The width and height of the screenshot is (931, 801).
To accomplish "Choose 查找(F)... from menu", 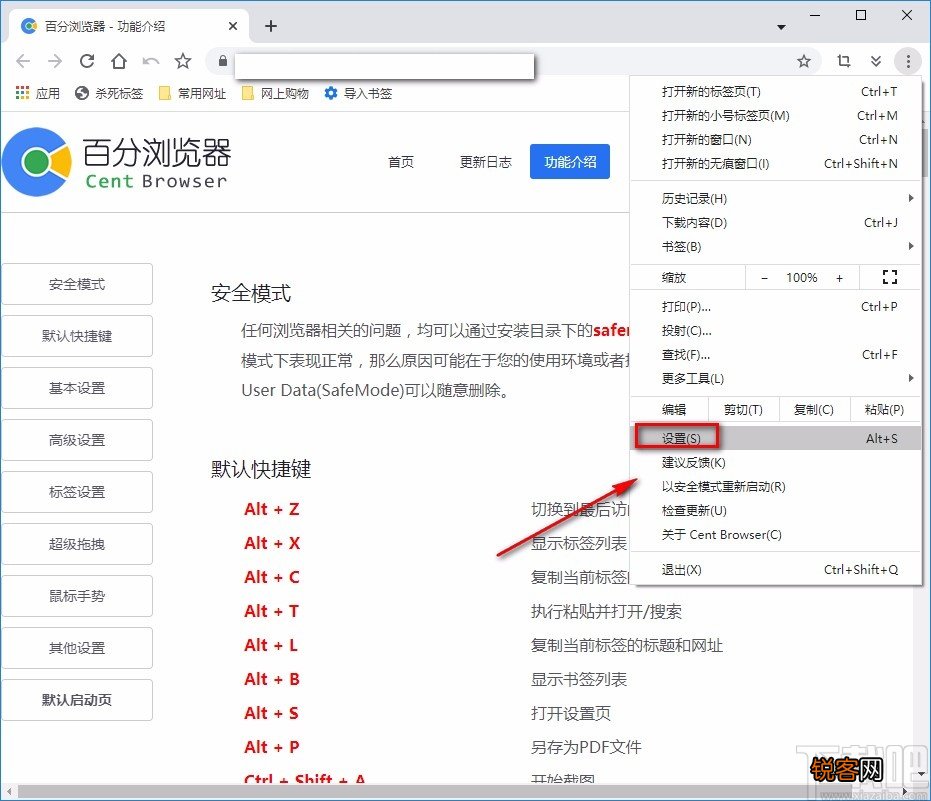I will point(775,354).
